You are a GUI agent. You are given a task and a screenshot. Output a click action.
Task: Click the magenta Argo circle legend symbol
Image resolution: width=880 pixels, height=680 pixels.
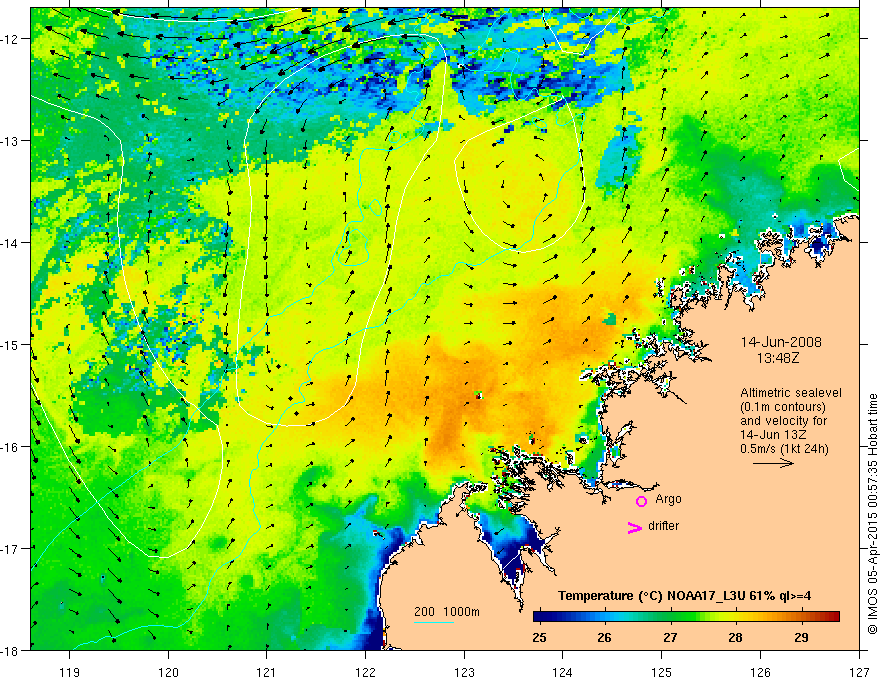click(x=641, y=501)
